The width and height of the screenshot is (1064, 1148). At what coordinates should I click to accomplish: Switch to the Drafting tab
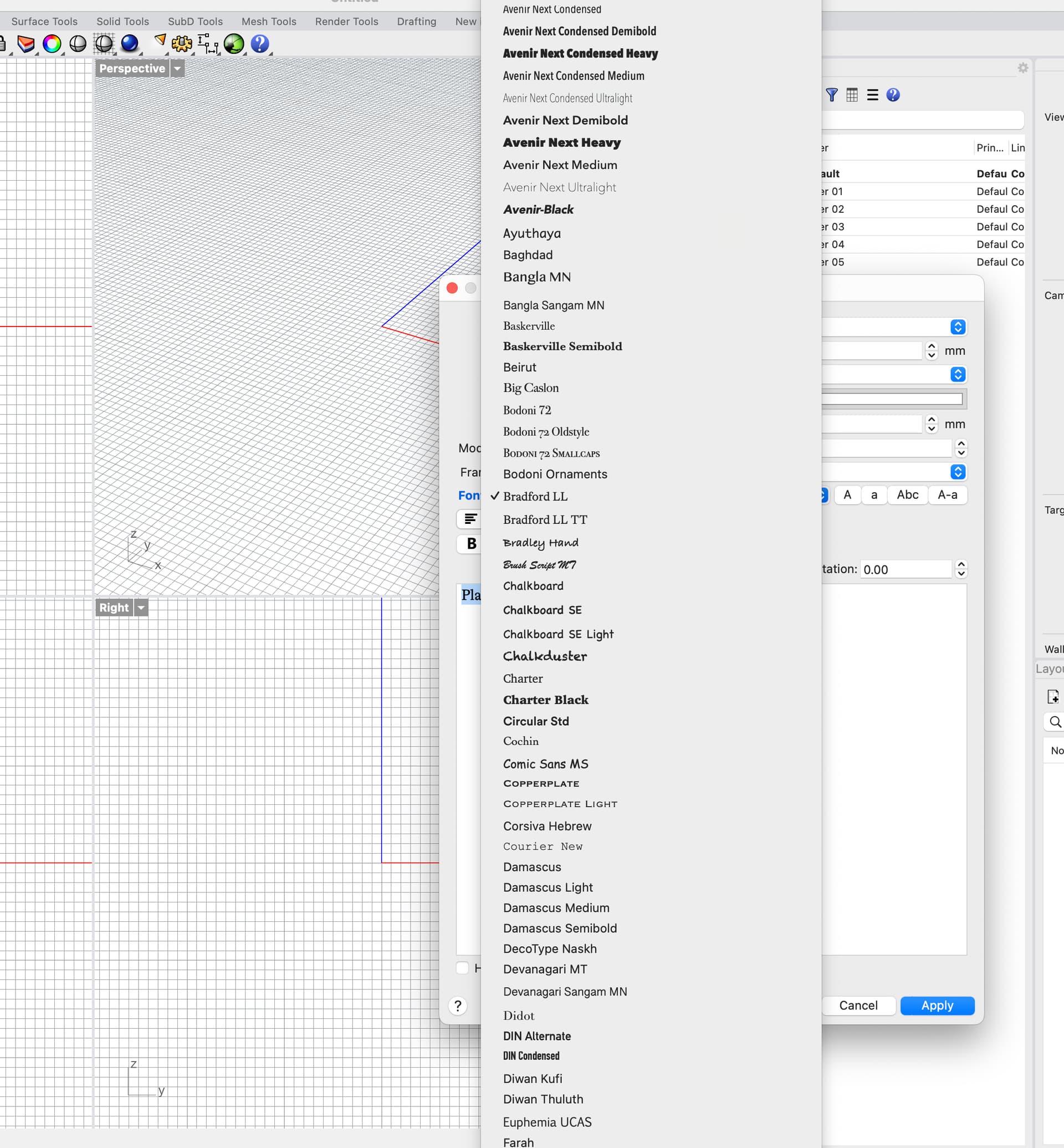[x=417, y=21]
